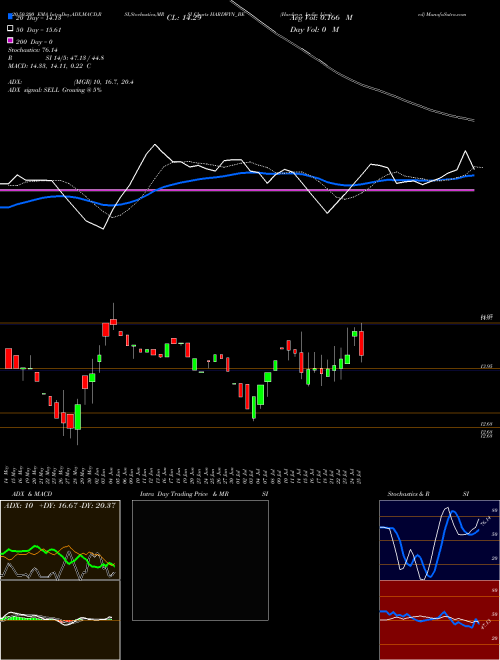Open the empty intraday trading price panel
500x660 pixels.
200,560
